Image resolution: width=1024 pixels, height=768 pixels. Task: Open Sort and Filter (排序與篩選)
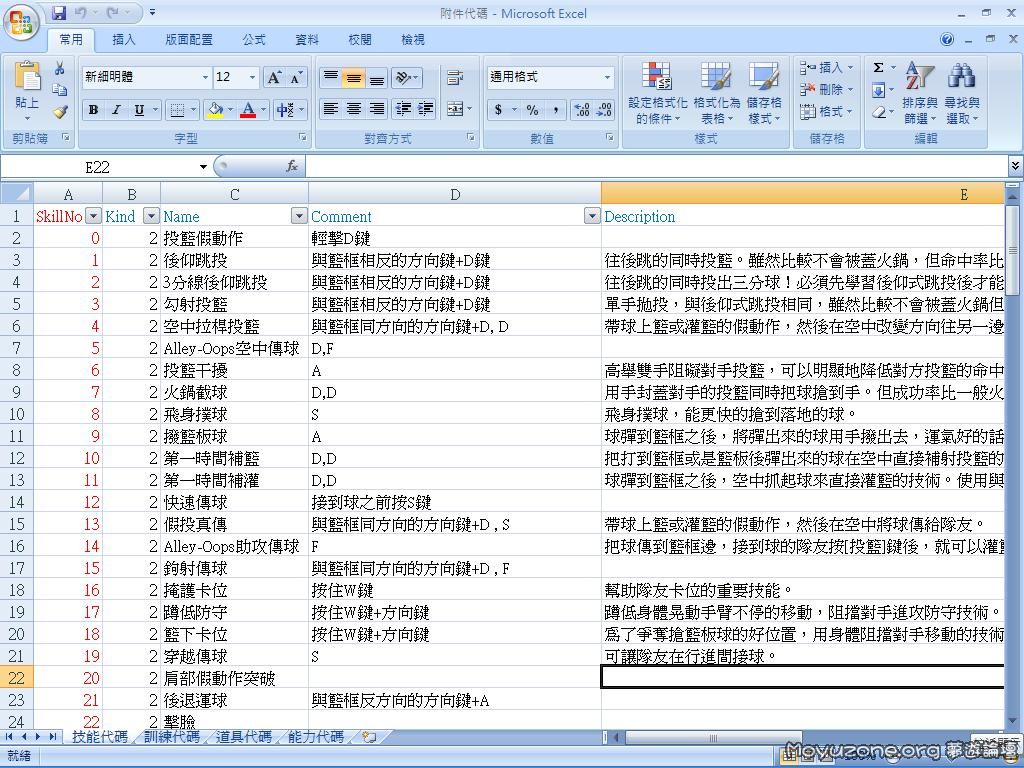coord(919,94)
